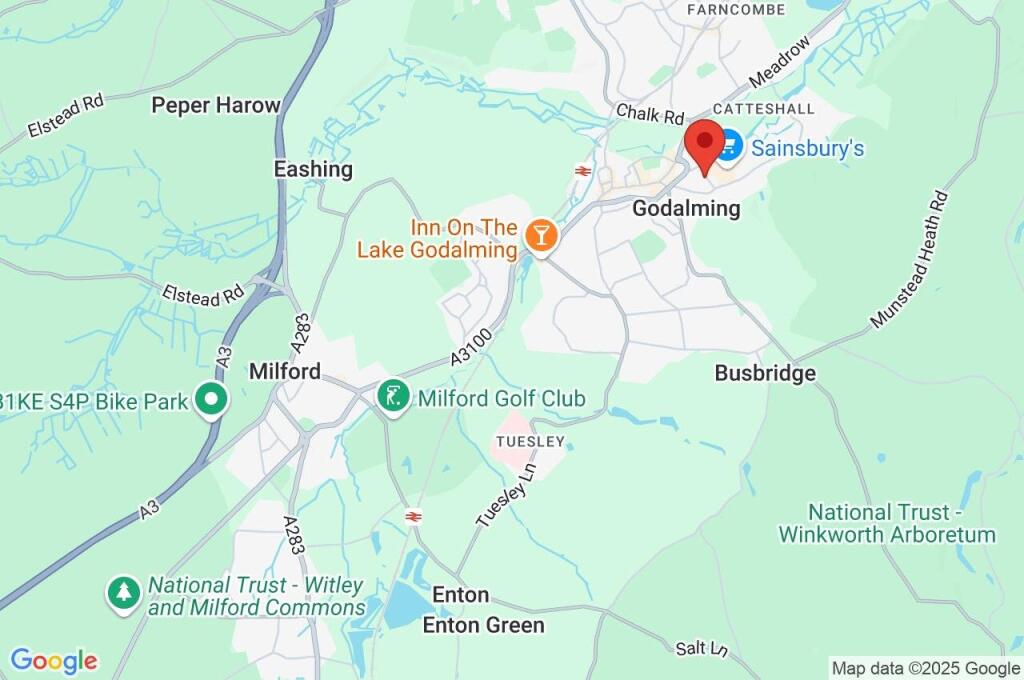Open the Inn On The Lake Godalming label
Screen dimensions: 1024x680
(438, 238)
